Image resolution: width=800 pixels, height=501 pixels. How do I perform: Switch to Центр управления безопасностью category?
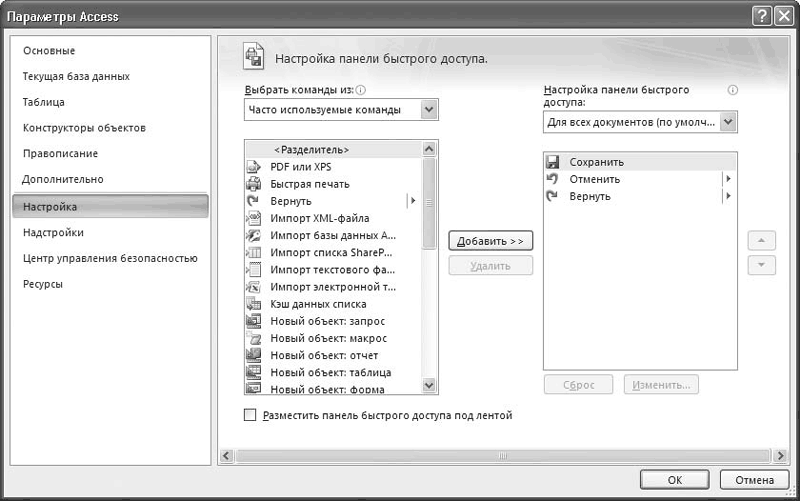pos(110,258)
